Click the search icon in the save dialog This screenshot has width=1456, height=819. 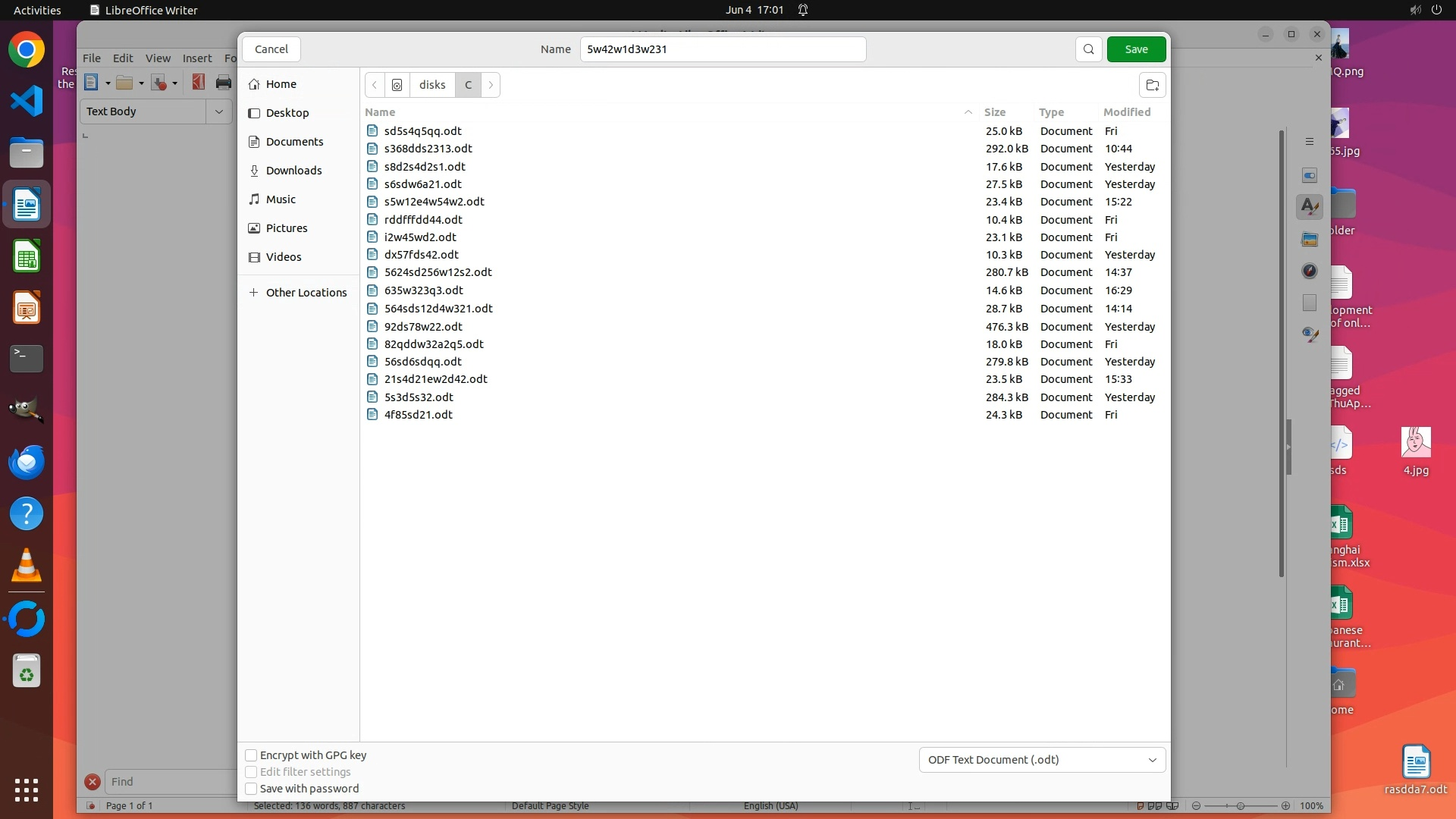(x=1088, y=49)
